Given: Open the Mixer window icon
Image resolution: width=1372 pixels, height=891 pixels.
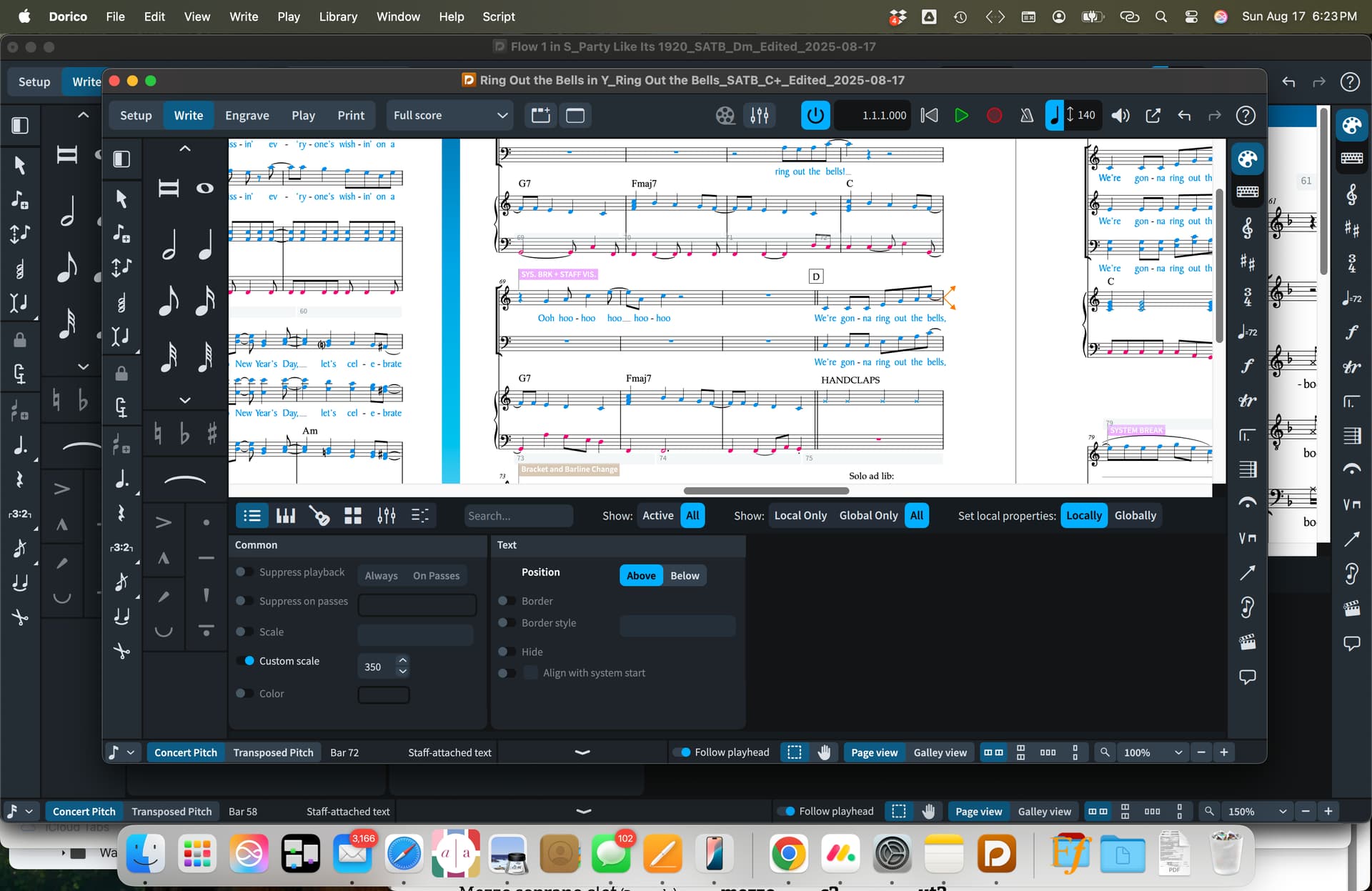Looking at the screenshot, I should [x=760, y=115].
